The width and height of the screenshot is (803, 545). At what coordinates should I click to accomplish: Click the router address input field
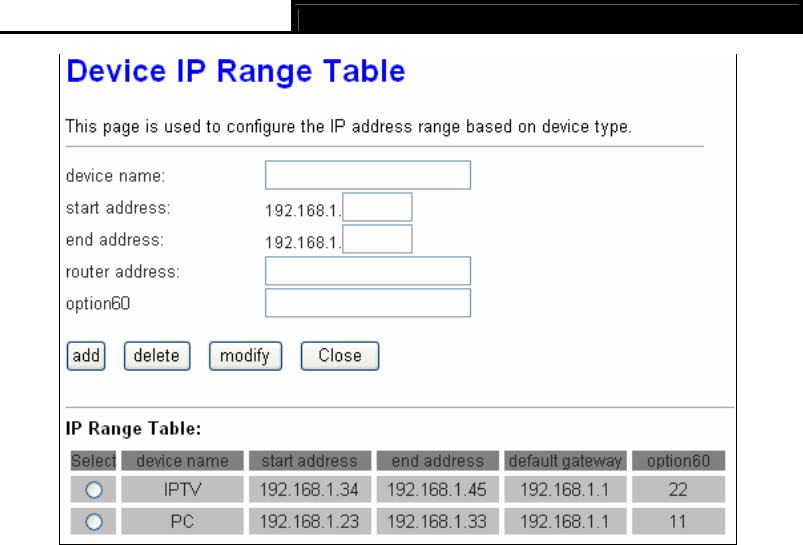coord(368,271)
